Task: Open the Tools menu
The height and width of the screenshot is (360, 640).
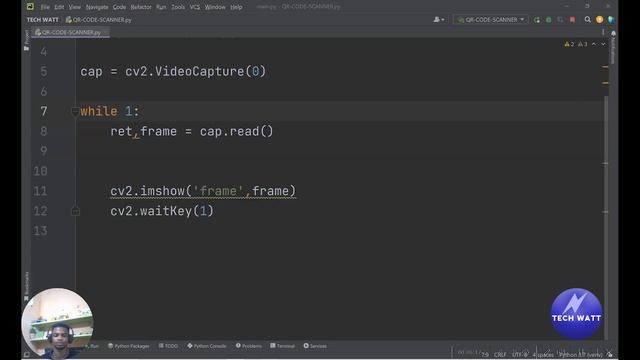Action: [178, 7]
